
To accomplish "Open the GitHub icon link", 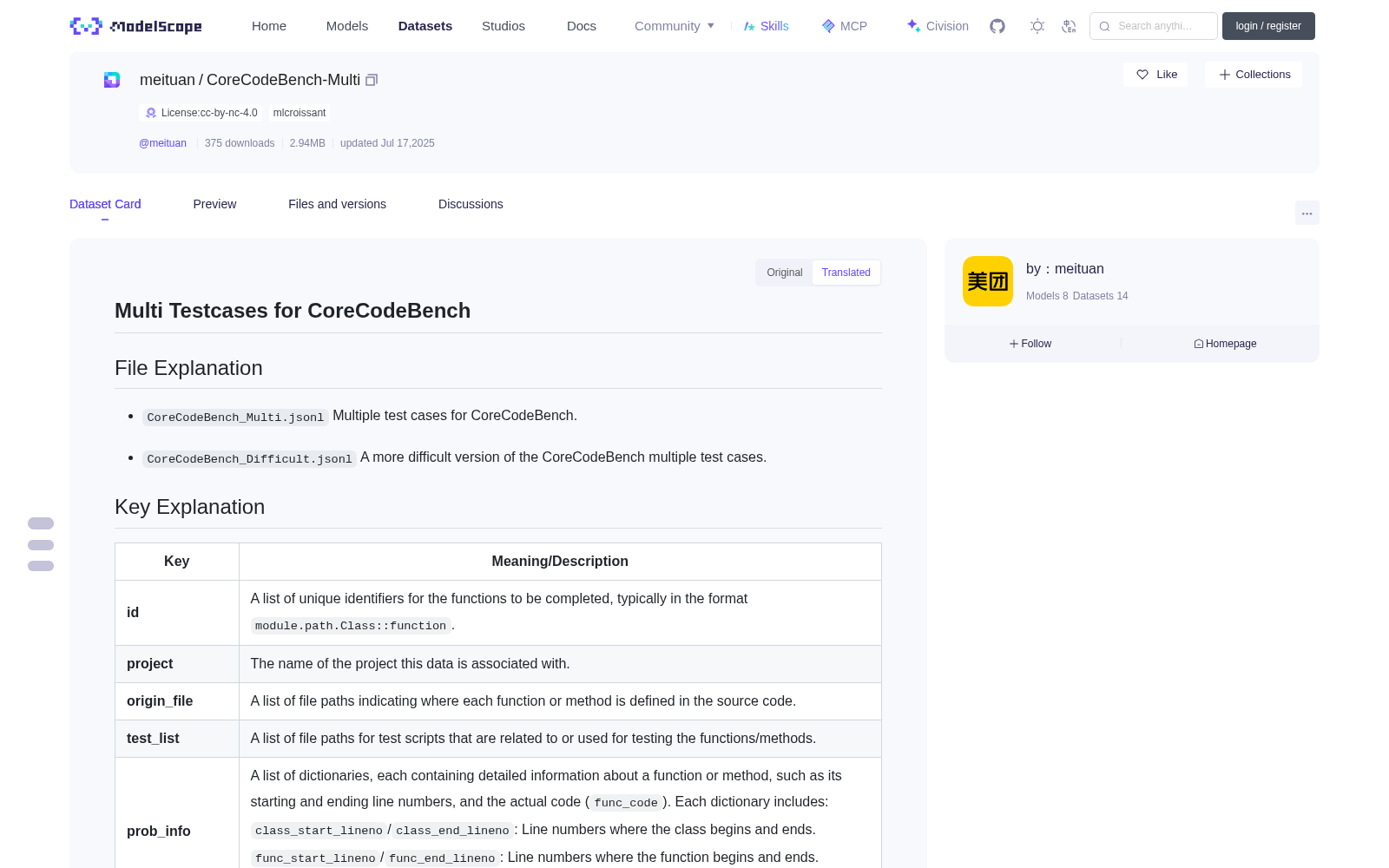I will pyautogui.click(x=997, y=26).
